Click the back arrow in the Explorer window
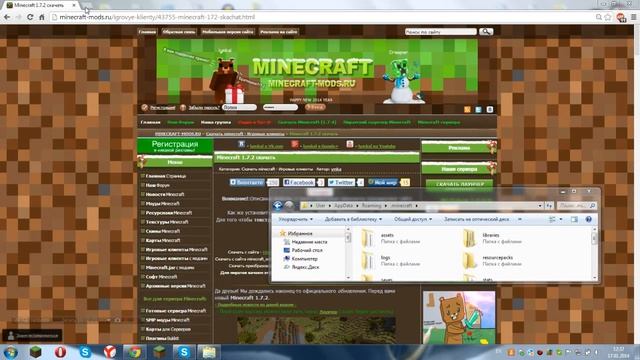The height and width of the screenshot is (360, 640). [x=278, y=206]
